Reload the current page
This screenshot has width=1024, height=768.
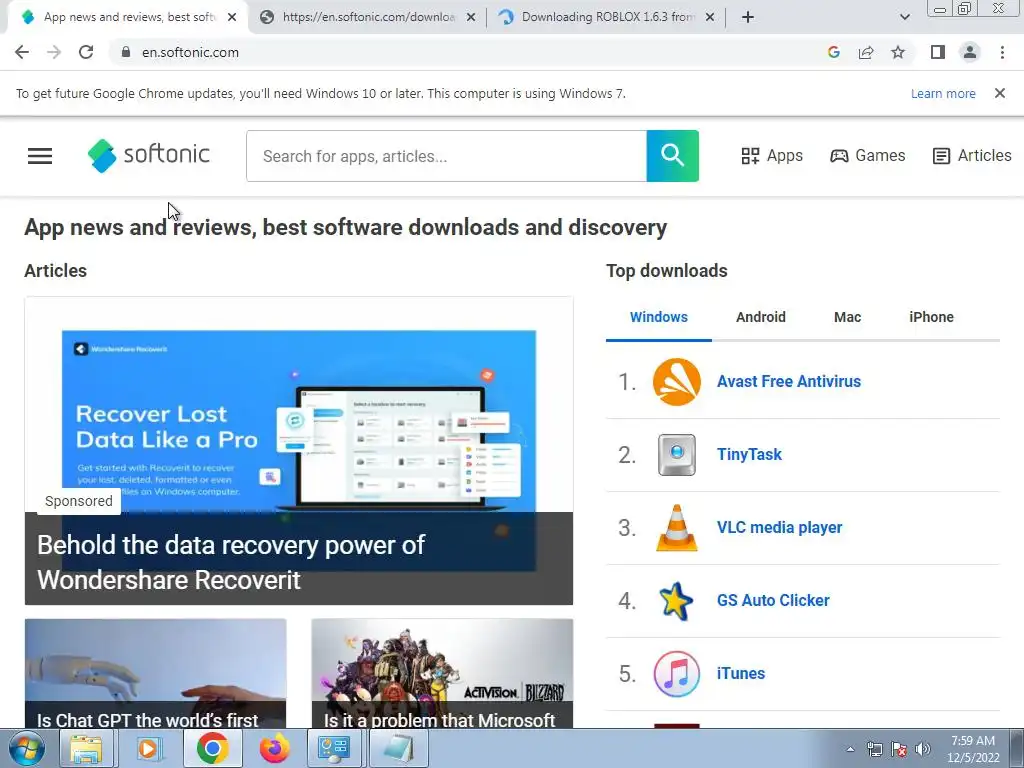point(86,52)
